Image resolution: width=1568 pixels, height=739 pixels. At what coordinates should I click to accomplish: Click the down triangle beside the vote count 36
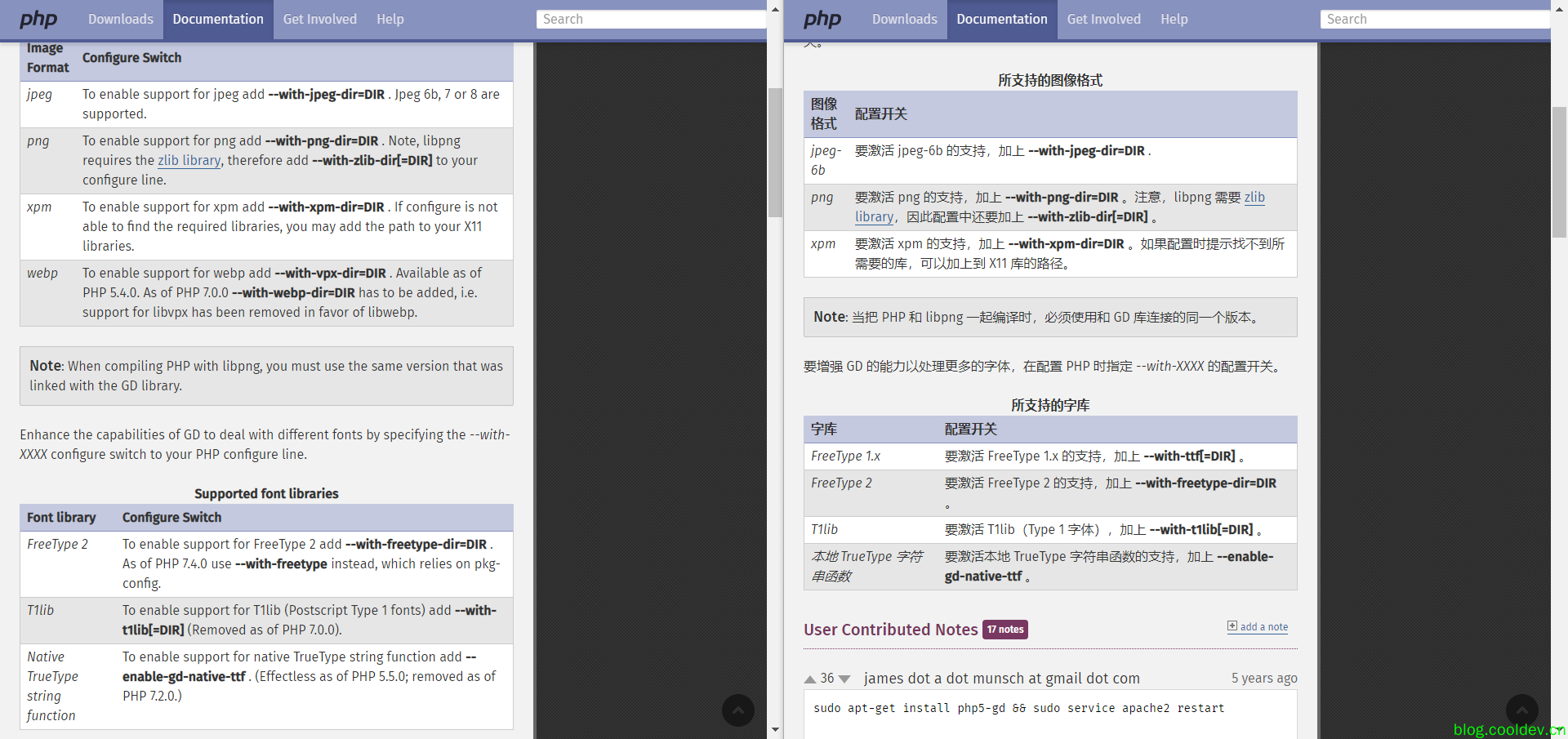846,679
